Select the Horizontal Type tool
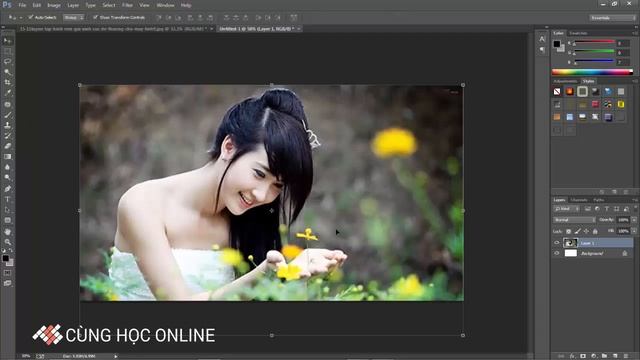The image size is (640, 360). (x=7, y=199)
